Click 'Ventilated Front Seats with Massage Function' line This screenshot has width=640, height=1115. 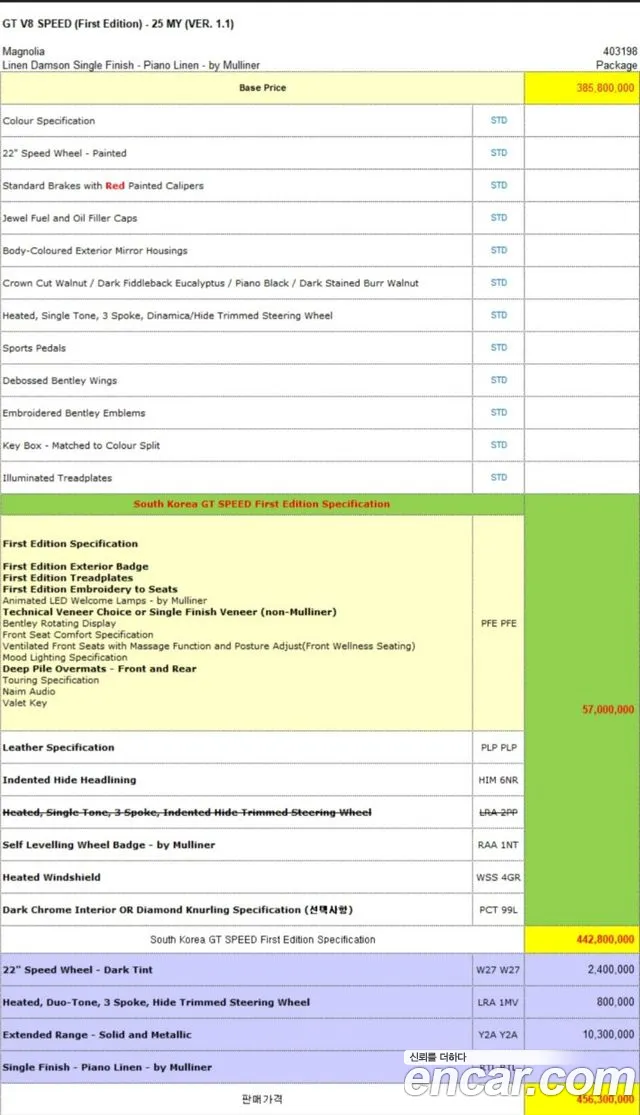pyautogui.click(x=208, y=646)
